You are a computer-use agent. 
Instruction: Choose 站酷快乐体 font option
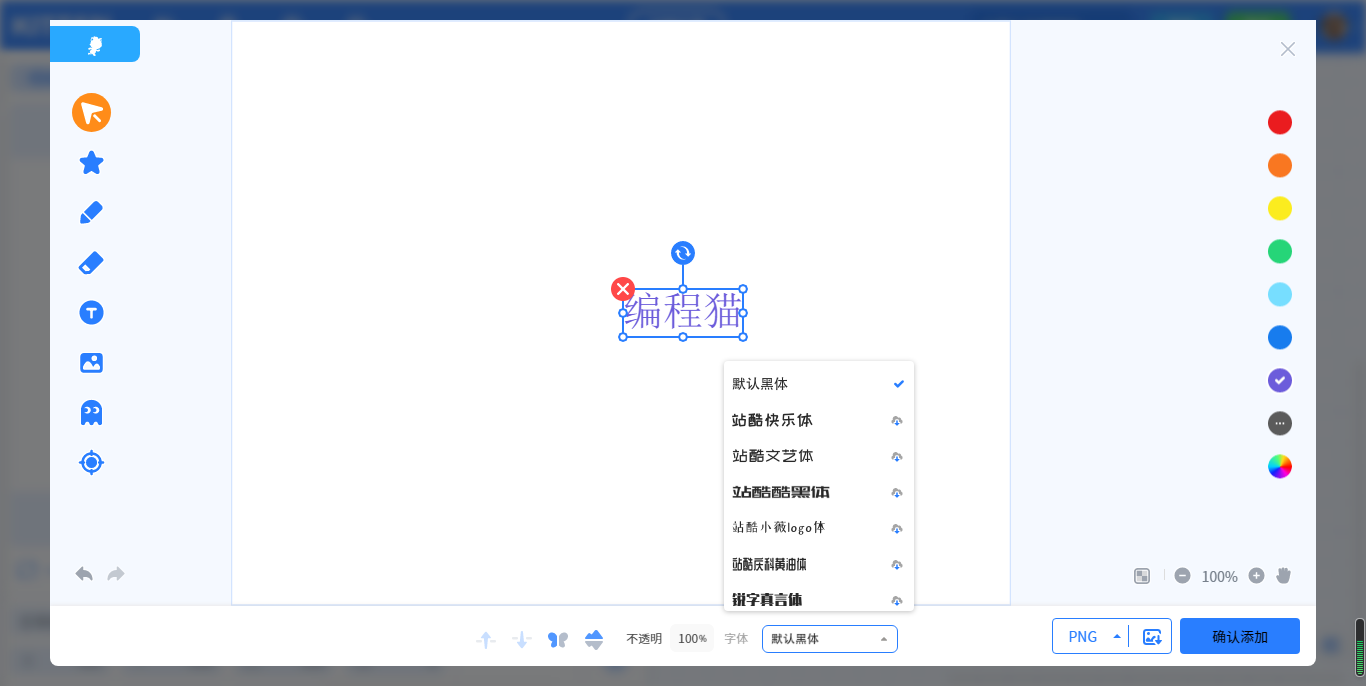(x=819, y=420)
